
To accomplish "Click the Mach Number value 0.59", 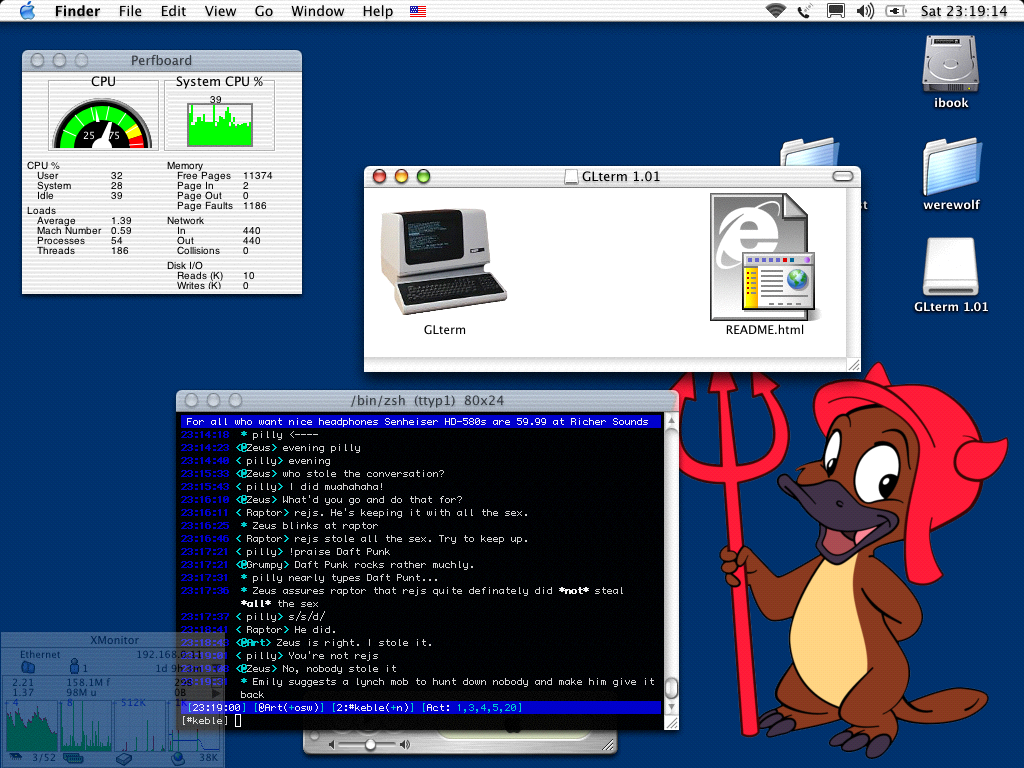I will [x=121, y=231].
